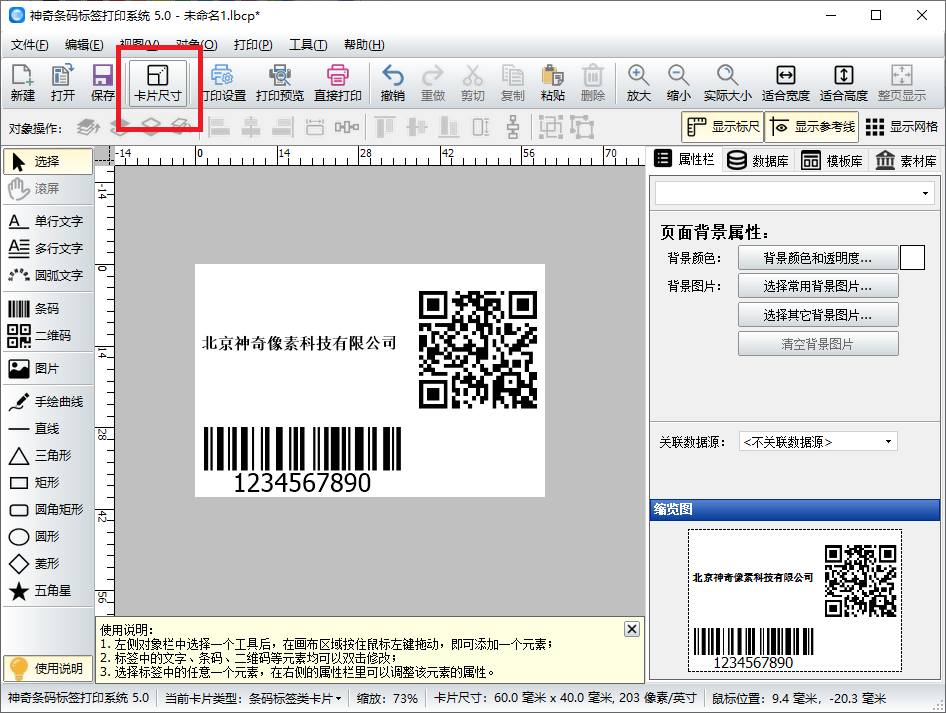Image resolution: width=946 pixels, height=713 pixels.
Task: Save the label with 保存
Action: (103, 83)
